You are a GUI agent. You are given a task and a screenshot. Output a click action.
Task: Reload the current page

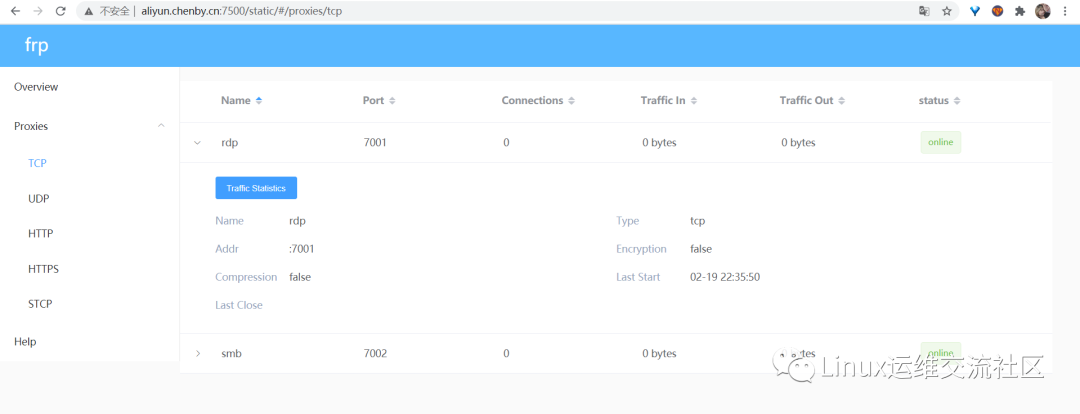pyautogui.click(x=61, y=11)
